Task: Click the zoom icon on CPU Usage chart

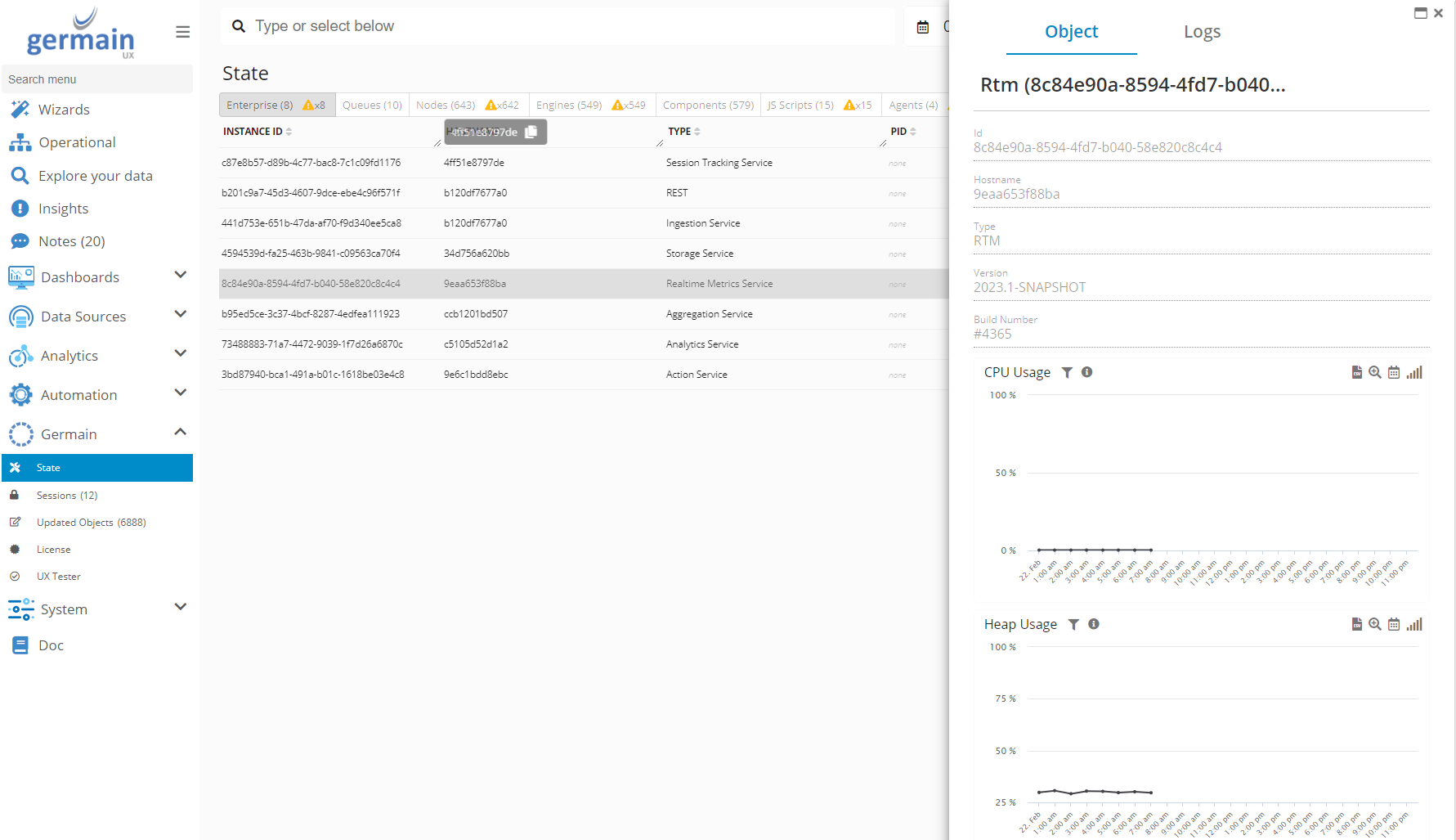Action: [x=1375, y=372]
